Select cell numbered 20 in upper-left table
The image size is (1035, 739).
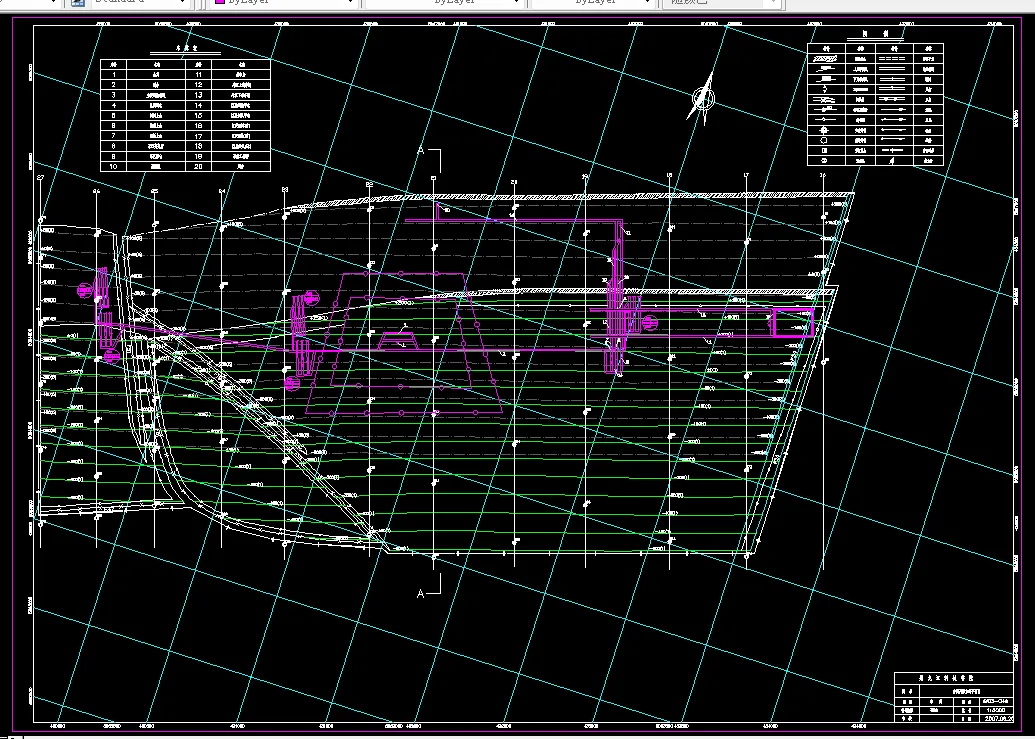198,166
